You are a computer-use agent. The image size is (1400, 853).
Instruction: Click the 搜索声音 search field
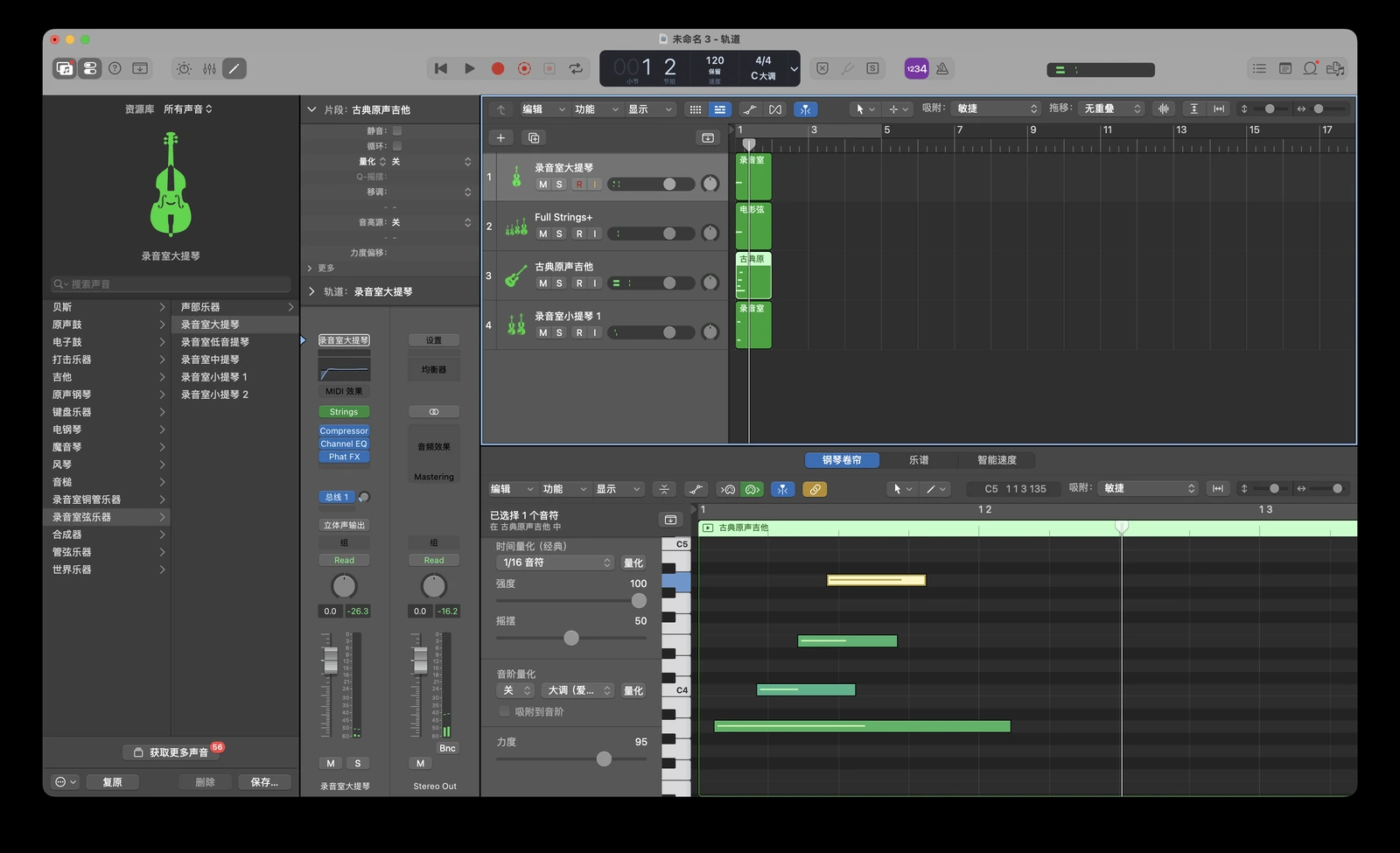[x=171, y=284]
